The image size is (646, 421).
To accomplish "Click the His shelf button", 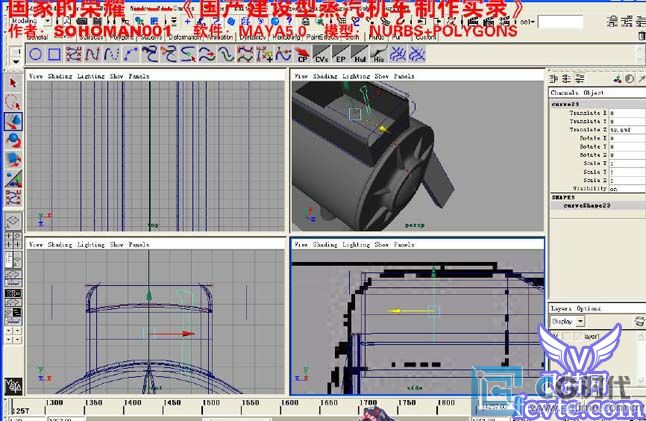I will click(379, 54).
